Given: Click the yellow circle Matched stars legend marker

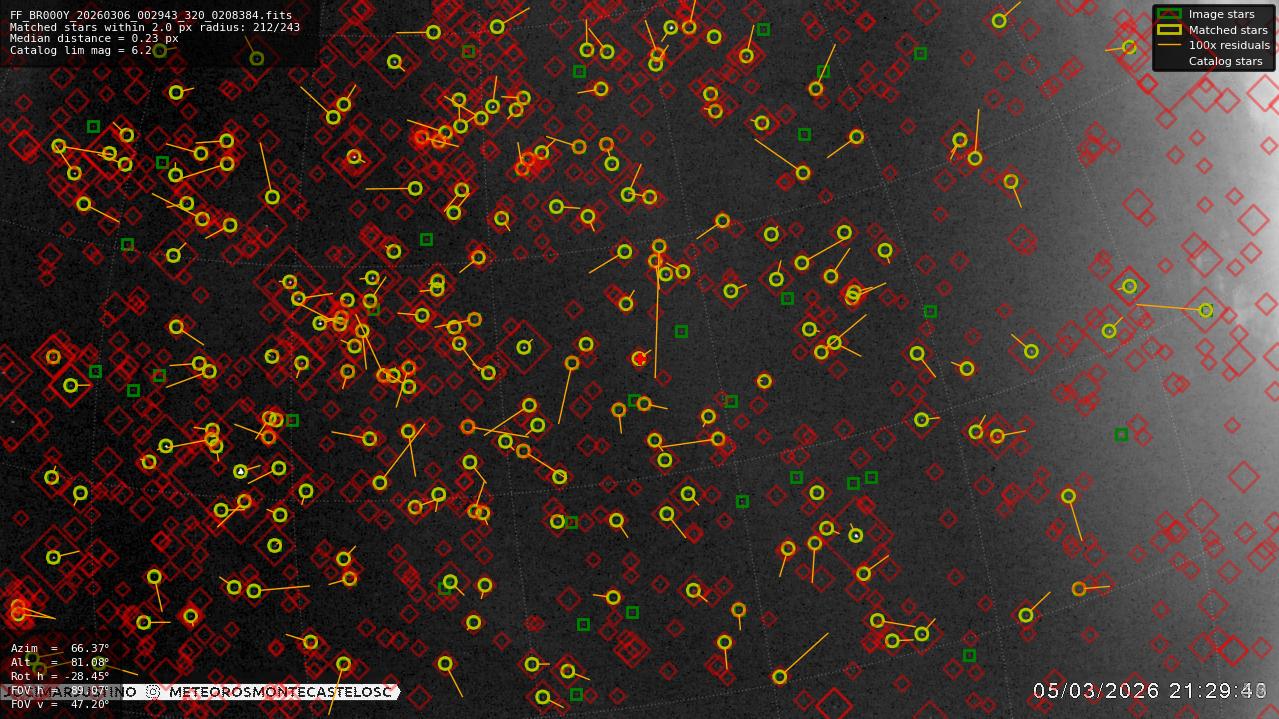Looking at the screenshot, I should pyautogui.click(x=1169, y=30).
